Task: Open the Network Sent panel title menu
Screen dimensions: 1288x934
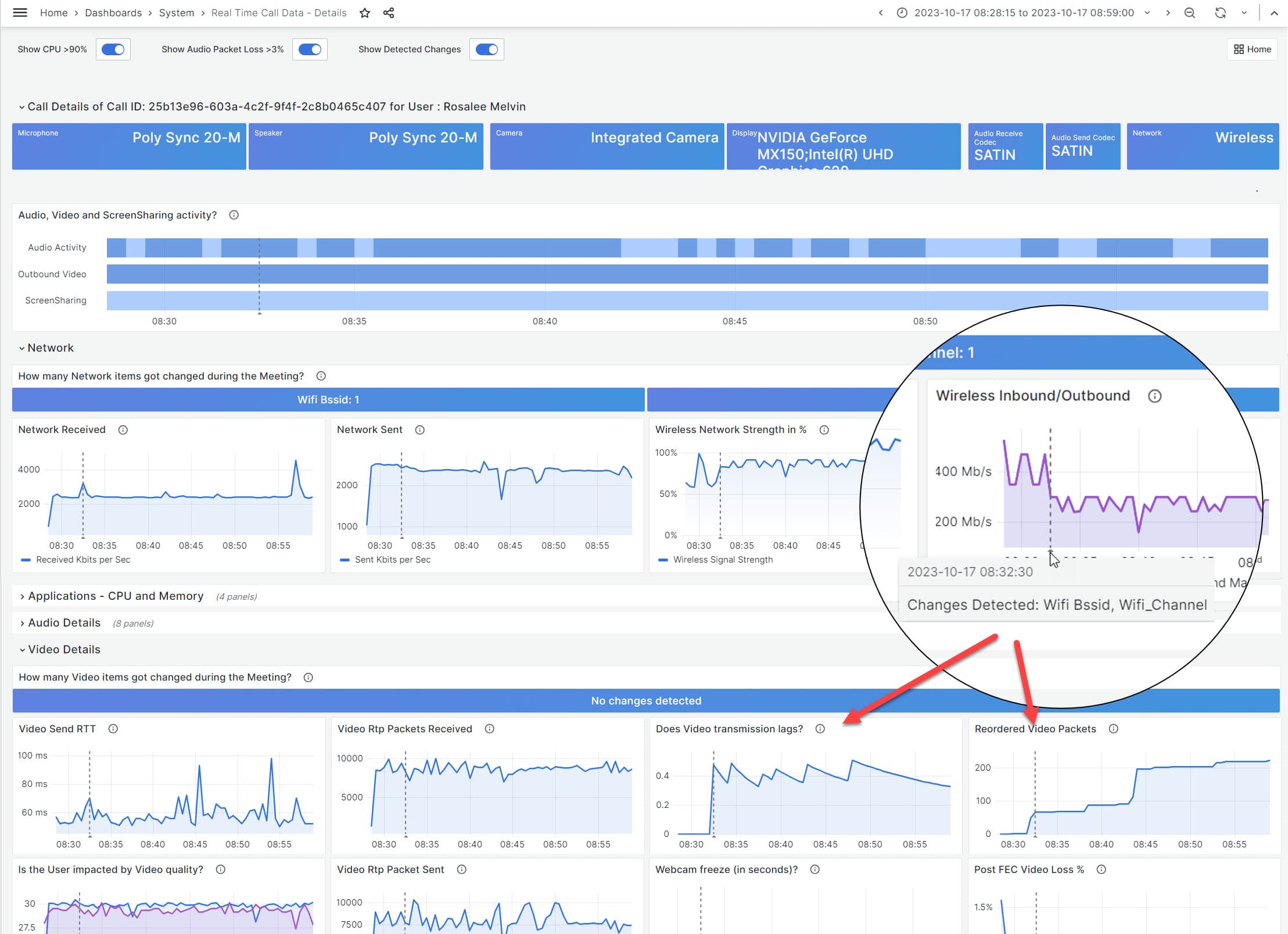Action: 369,430
